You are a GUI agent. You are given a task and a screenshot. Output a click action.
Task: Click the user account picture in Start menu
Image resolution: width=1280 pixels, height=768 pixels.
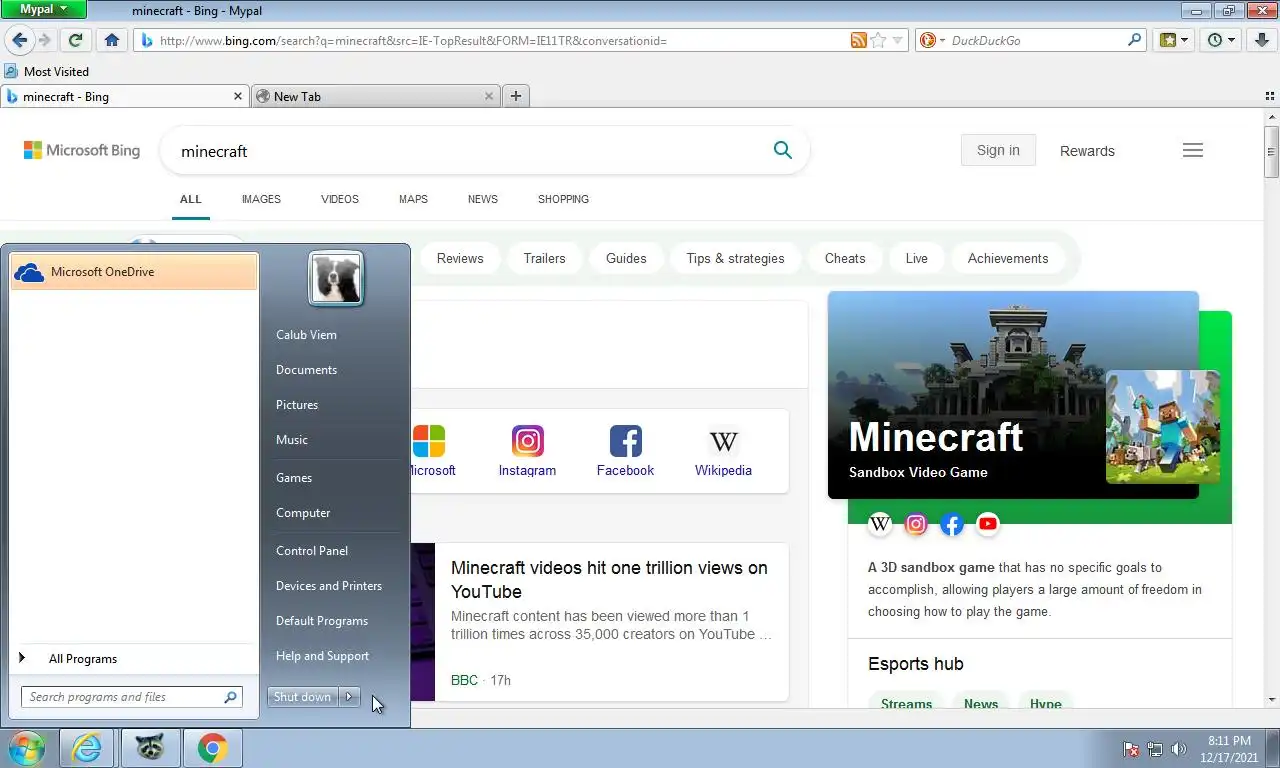336,278
